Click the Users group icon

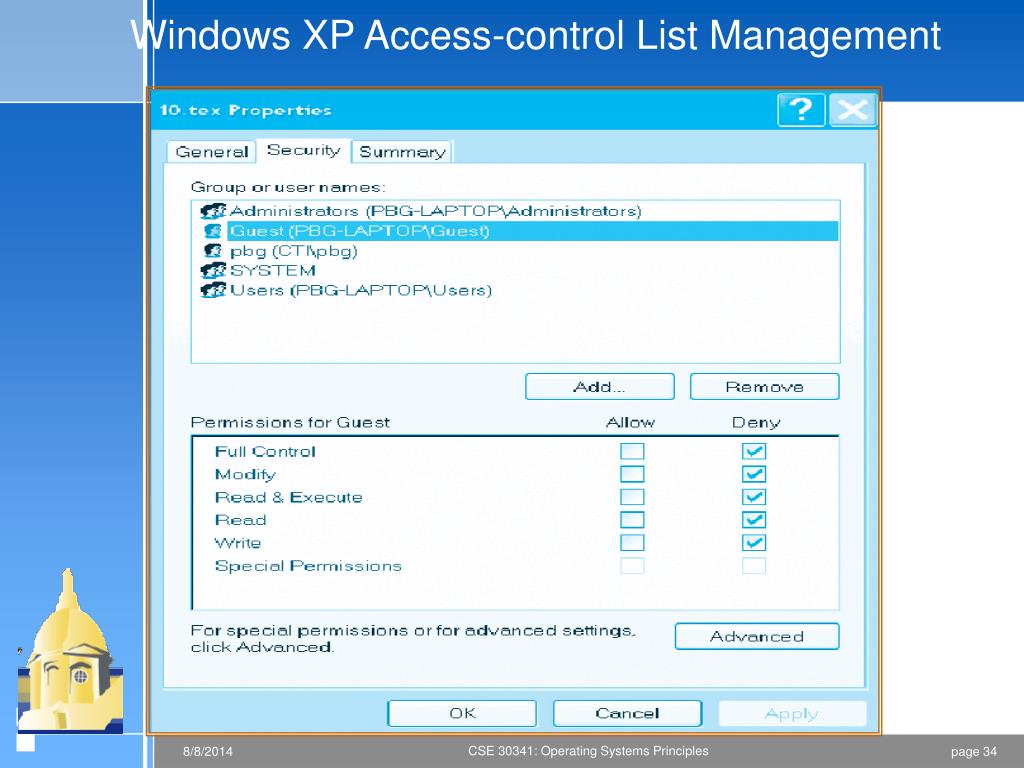[x=213, y=290]
